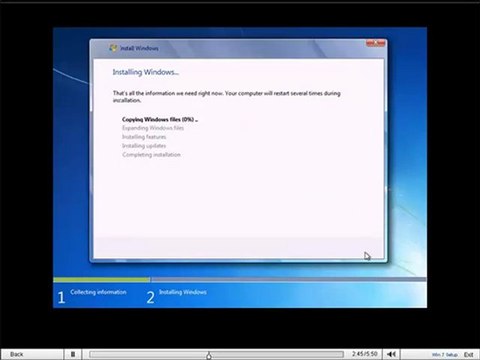This screenshot has width=480, height=360.
Task: Click the Exit button
Action: coord(468,354)
